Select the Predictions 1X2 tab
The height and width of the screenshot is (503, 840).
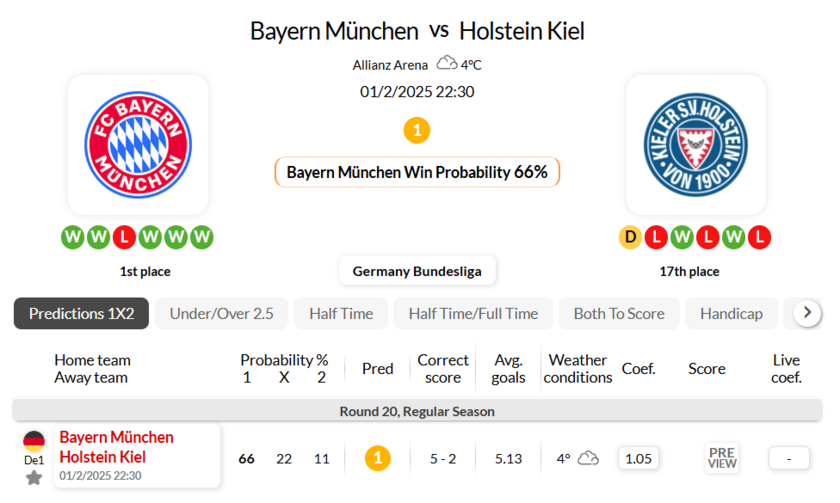(x=81, y=313)
